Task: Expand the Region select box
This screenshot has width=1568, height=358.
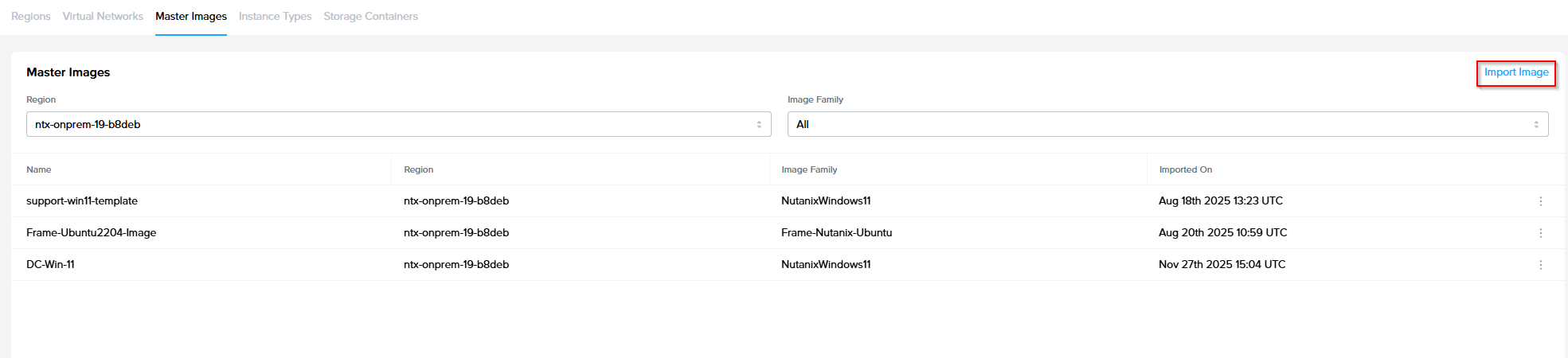Action: (398, 124)
